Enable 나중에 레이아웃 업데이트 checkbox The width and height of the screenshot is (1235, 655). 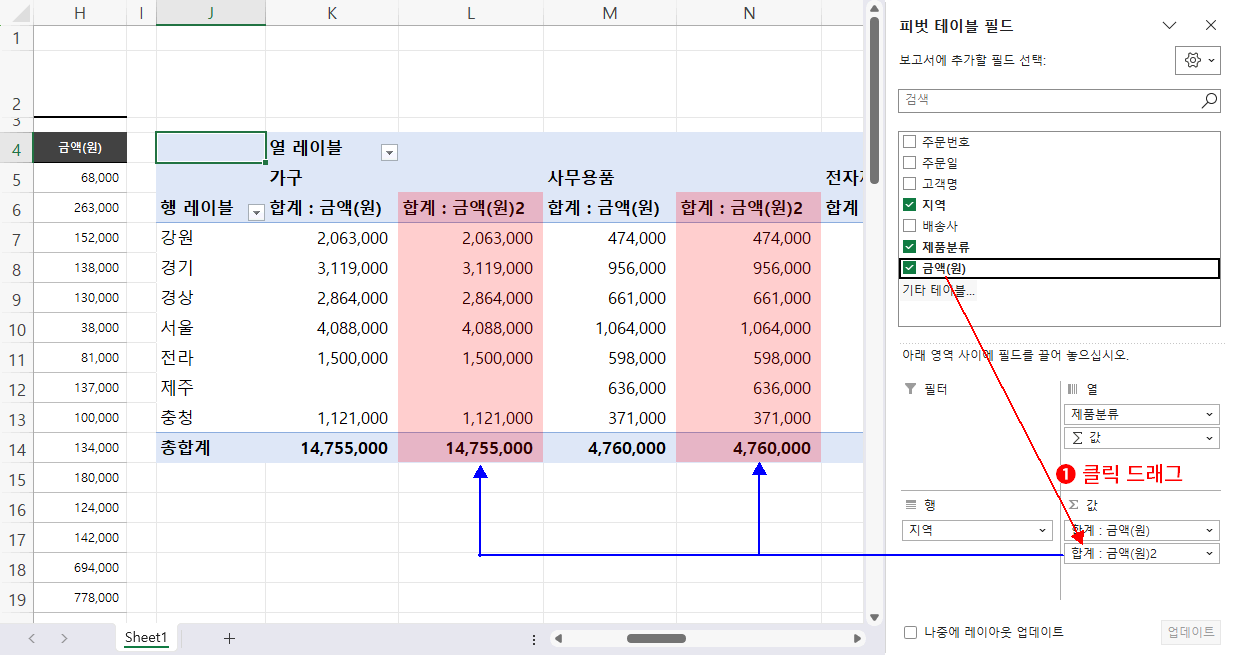point(909,632)
